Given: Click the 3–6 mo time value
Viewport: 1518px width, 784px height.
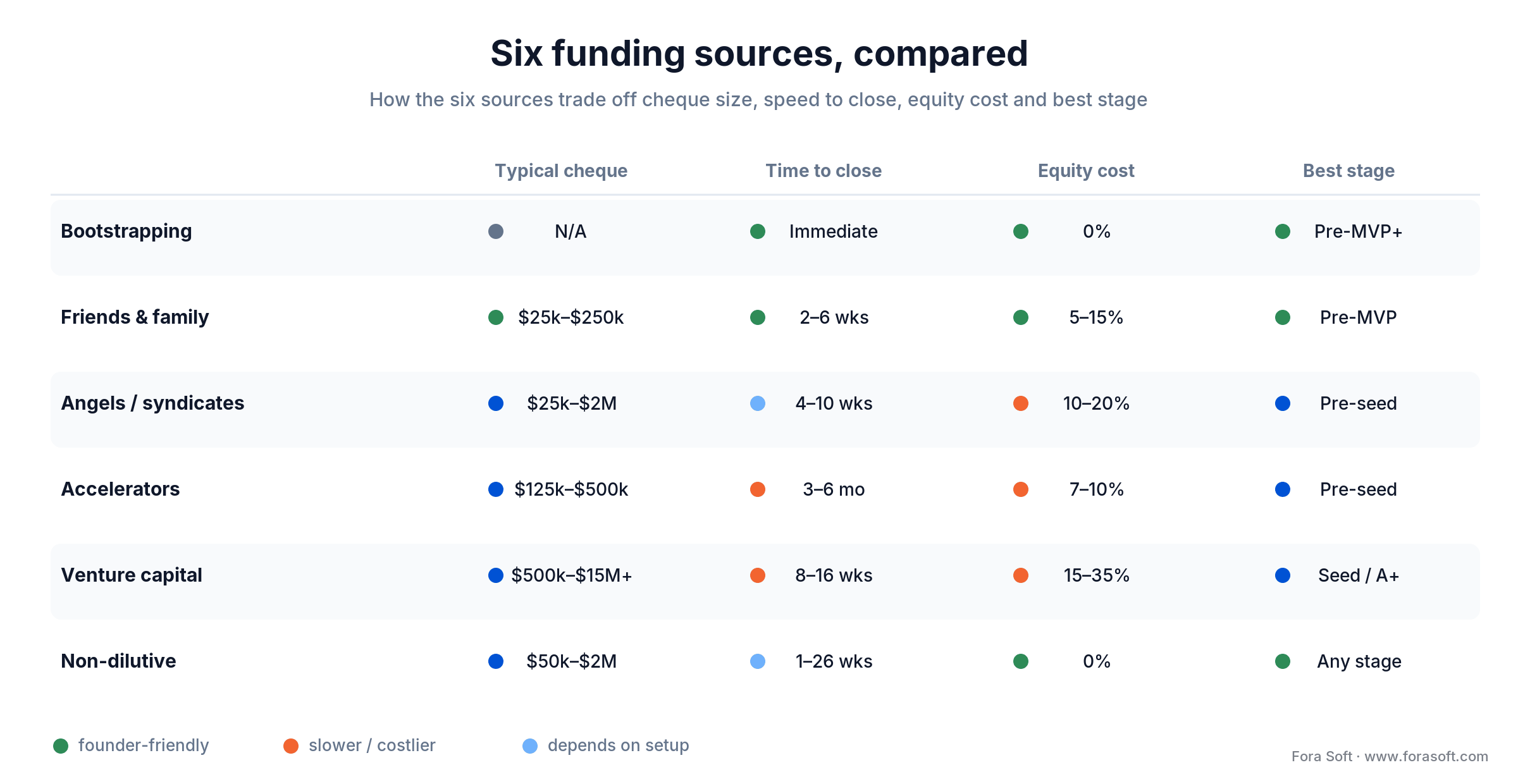Looking at the screenshot, I should click(x=834, y=489).
